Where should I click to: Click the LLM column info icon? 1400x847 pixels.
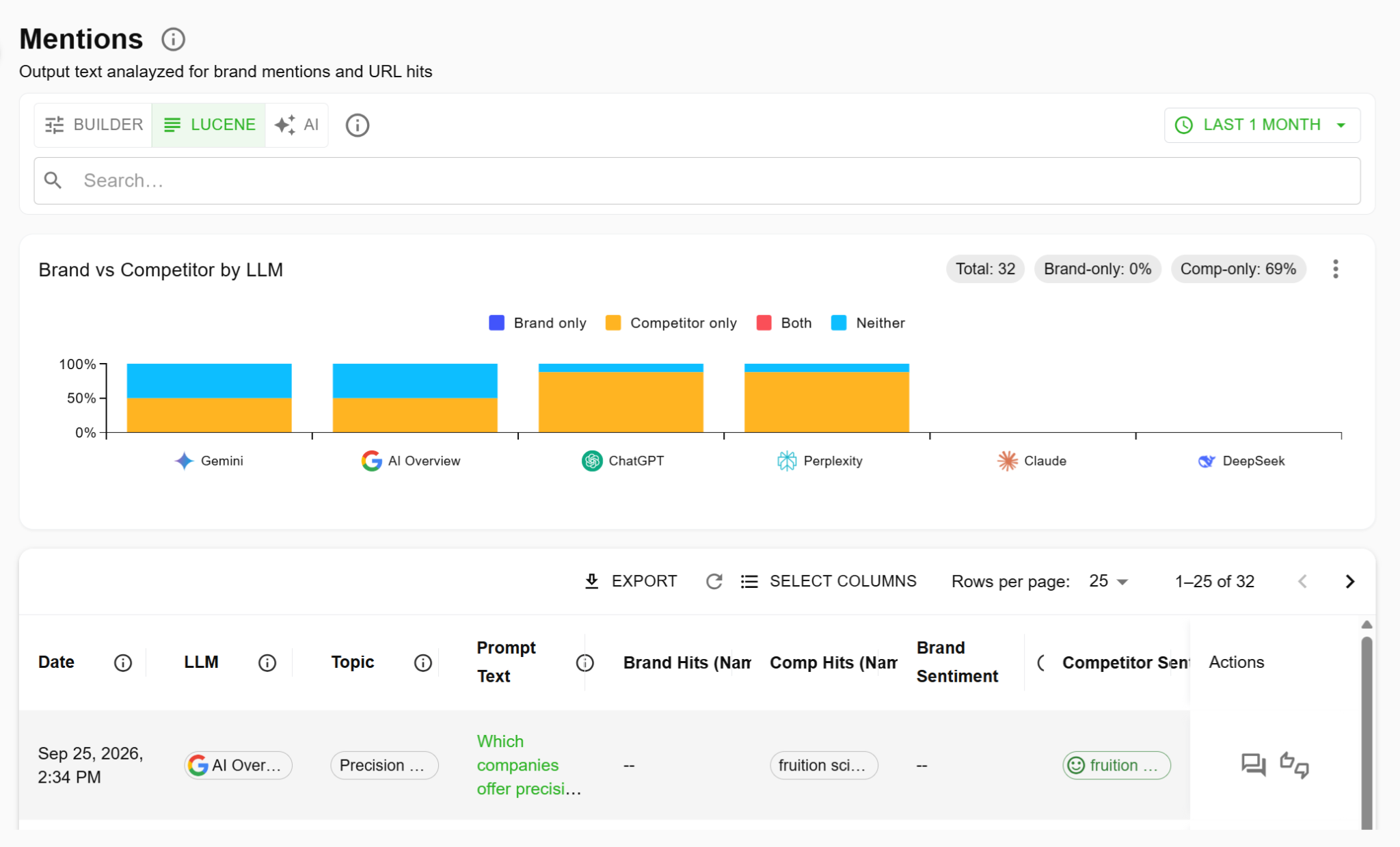coord(267,662)
